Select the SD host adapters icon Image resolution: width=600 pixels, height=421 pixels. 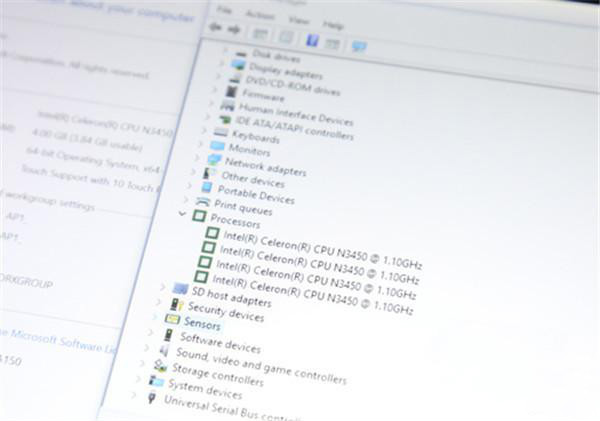click(180, 288)
